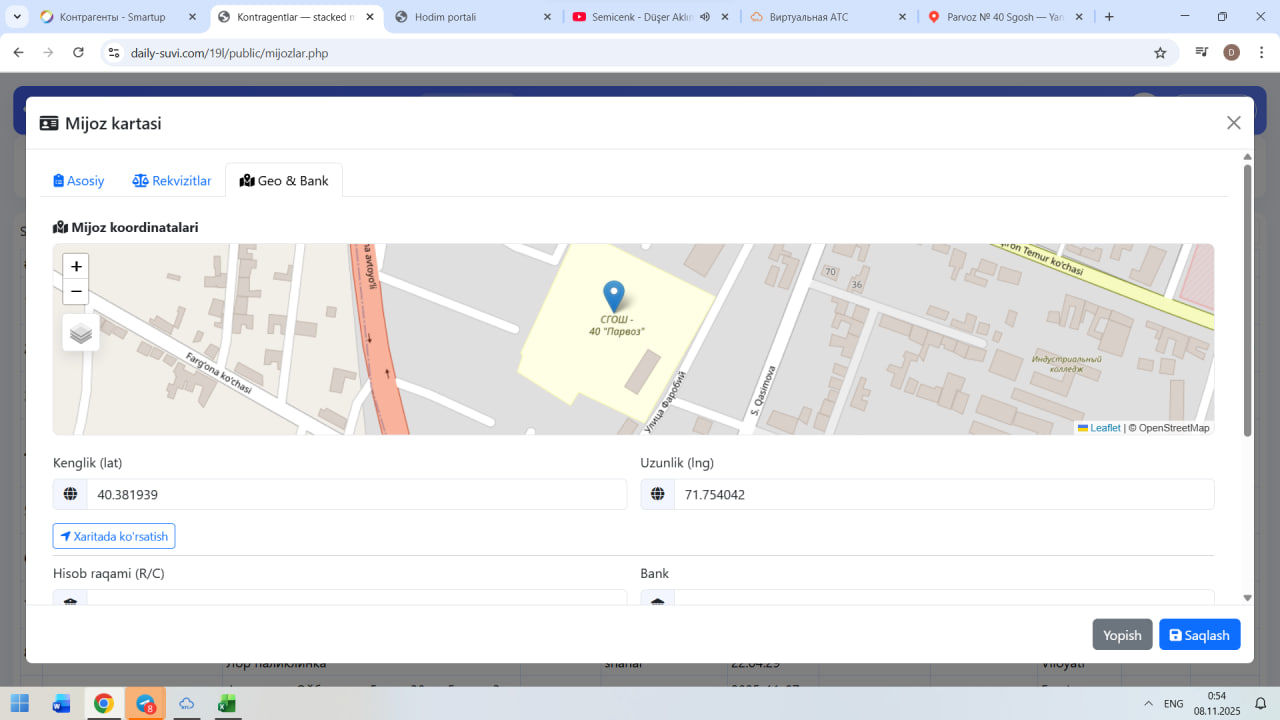Click the dialog's vertical scrollbar
Viewport: 1280px width, 720px height.
(1247, 300)
